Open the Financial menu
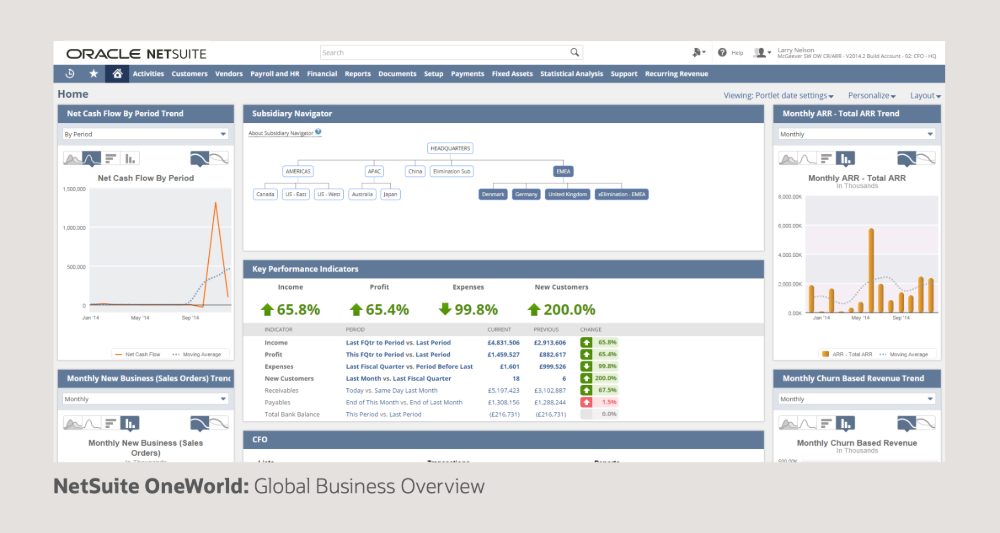Viewport: 1000px width, 533px height. [x=322, y=74]
